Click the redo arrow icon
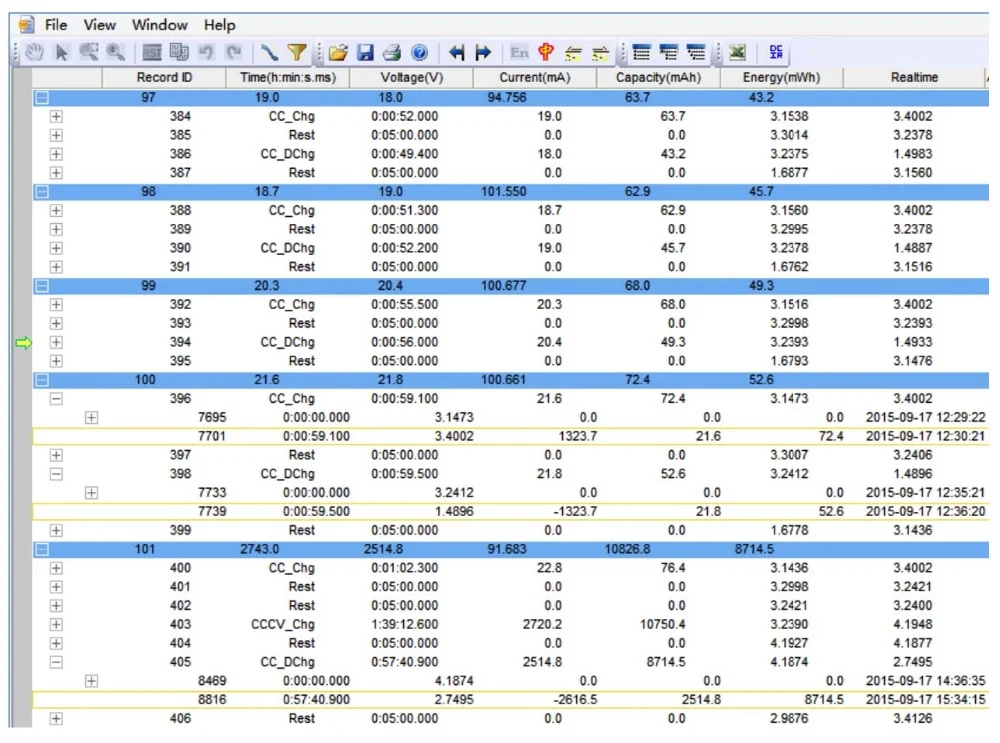1000x743 pixels. click(x=233, y=52)
